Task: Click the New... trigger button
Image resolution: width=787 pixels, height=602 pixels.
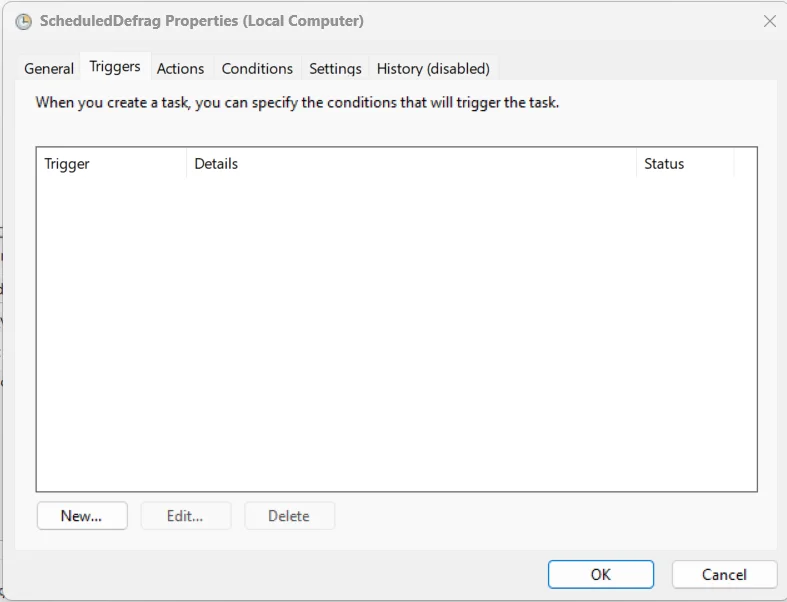Action: coord(82,516)
